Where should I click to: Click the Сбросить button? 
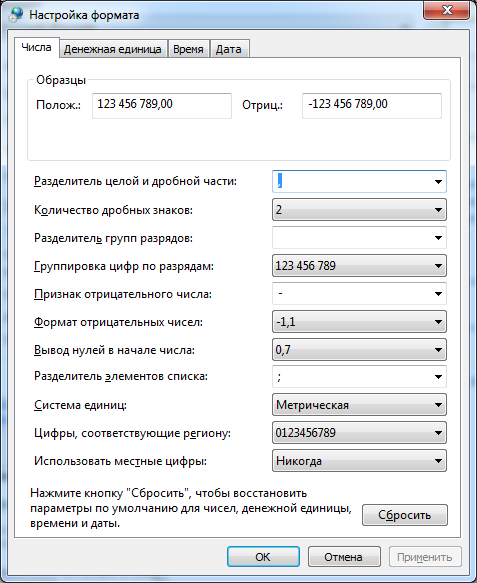click(x=405, y=515)
